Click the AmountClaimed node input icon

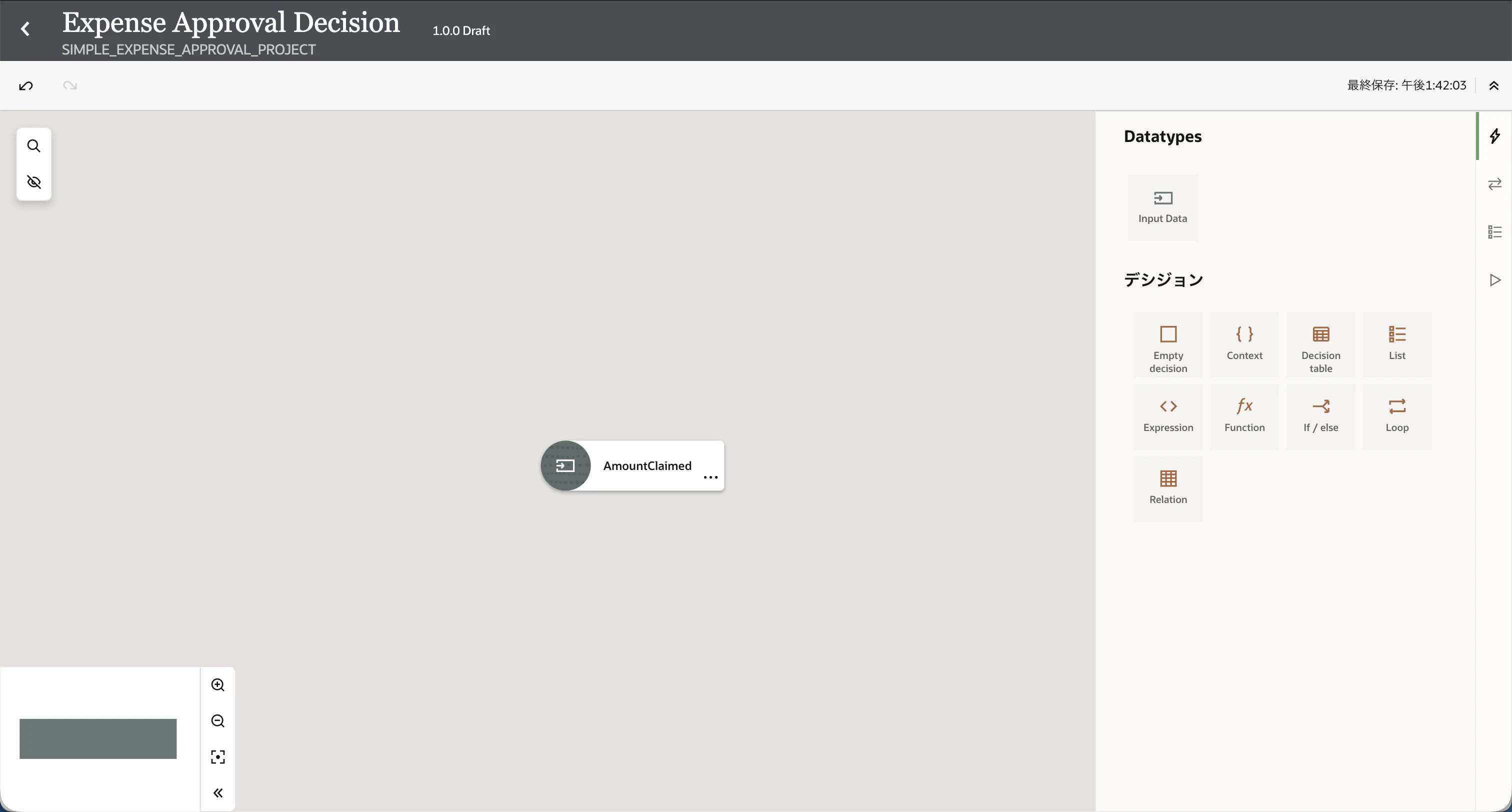[x=565, y=465]
